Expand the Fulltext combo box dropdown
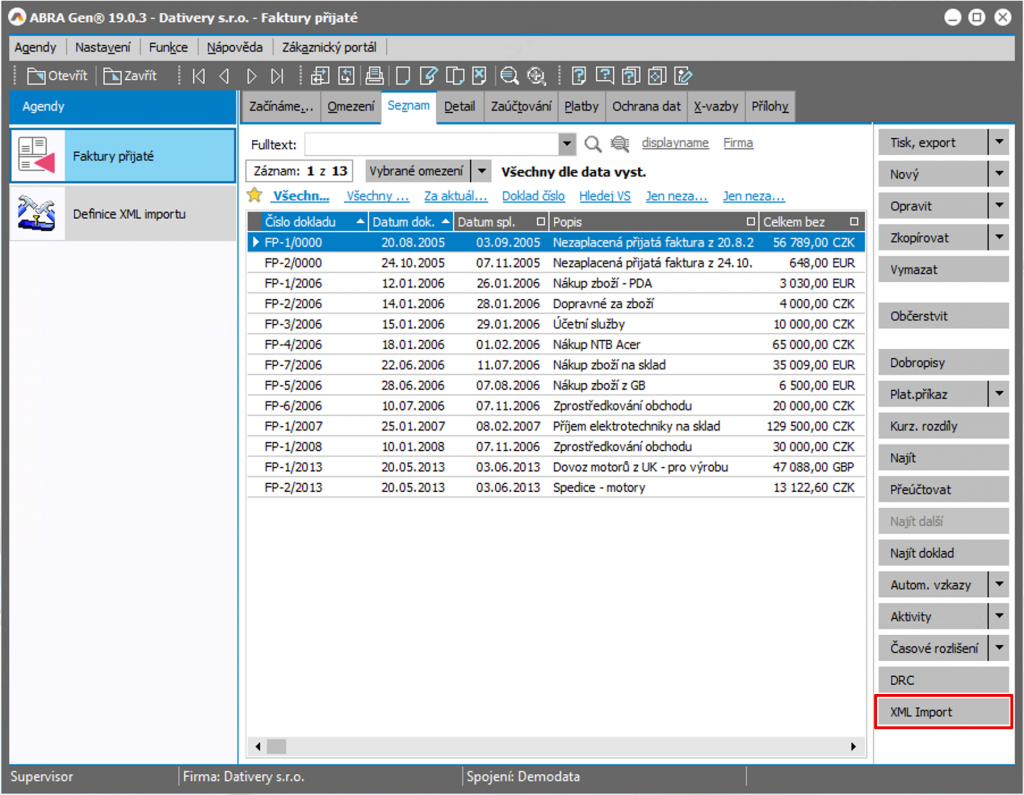 [x=567, y=144]
